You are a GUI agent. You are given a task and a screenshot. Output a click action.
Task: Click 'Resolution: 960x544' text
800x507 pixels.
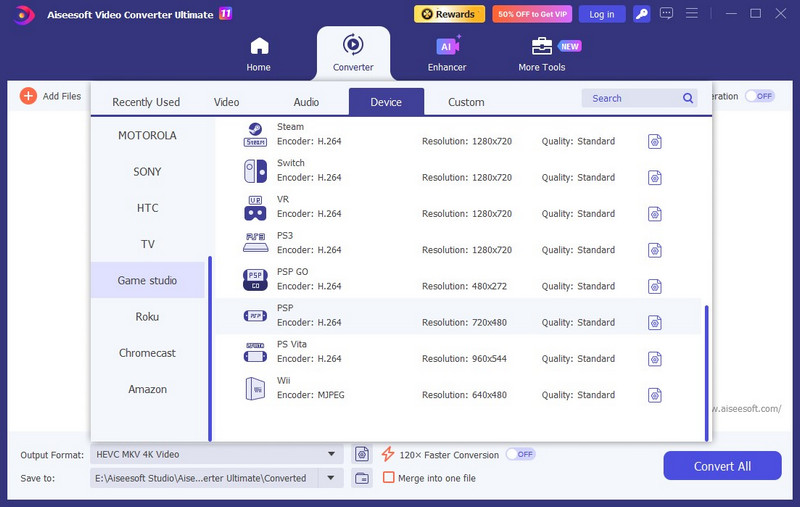point(464,359)
